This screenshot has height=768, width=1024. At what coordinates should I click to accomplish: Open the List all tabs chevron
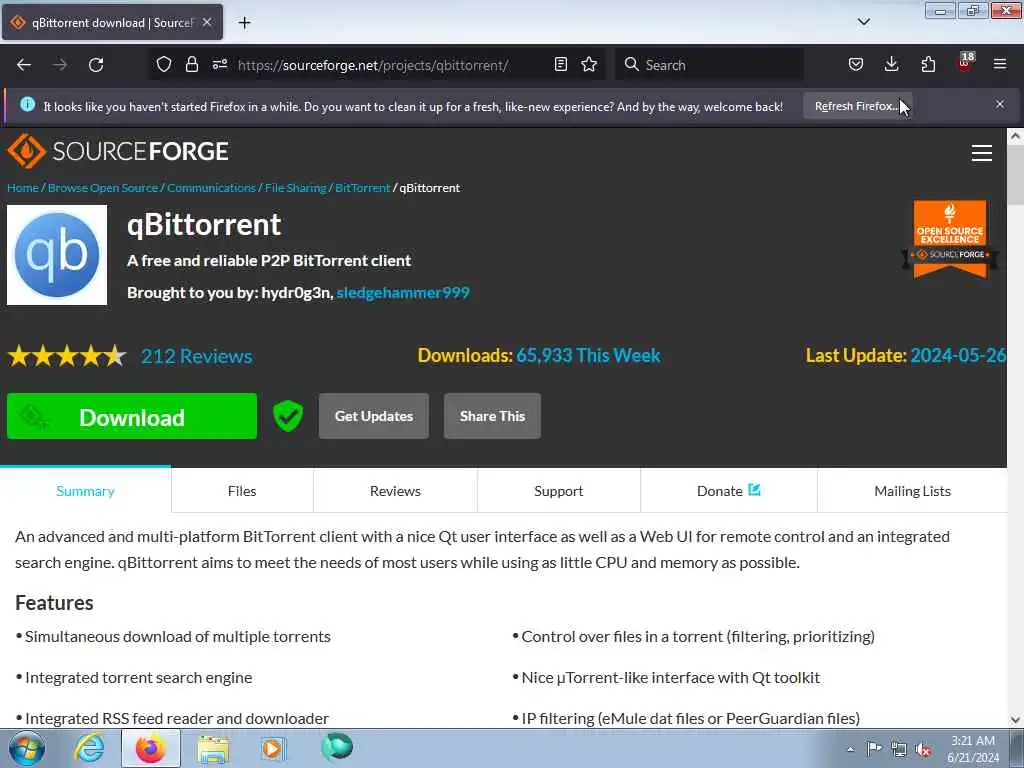[x=863, y=22]
